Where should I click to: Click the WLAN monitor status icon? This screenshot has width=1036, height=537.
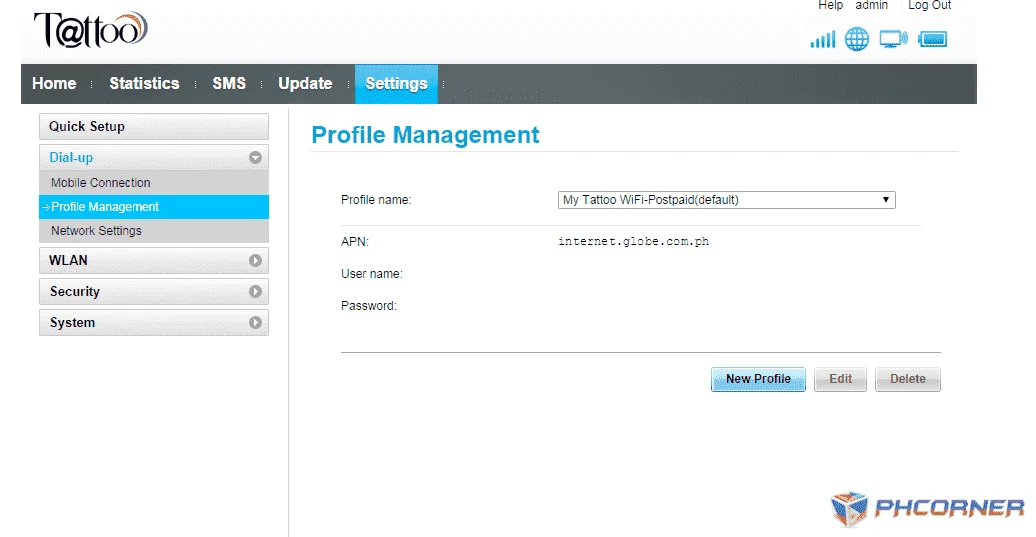click(x=893, y=40)
